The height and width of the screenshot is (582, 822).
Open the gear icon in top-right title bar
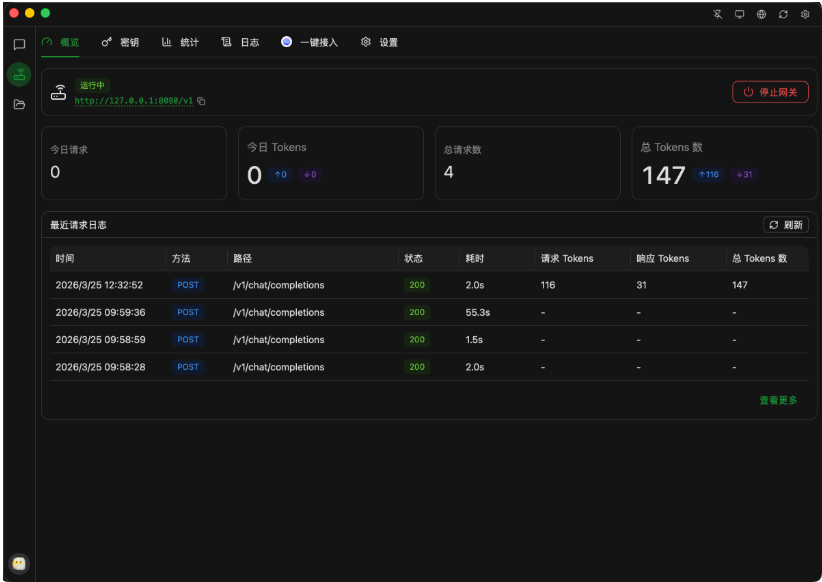tap(805, 14)
